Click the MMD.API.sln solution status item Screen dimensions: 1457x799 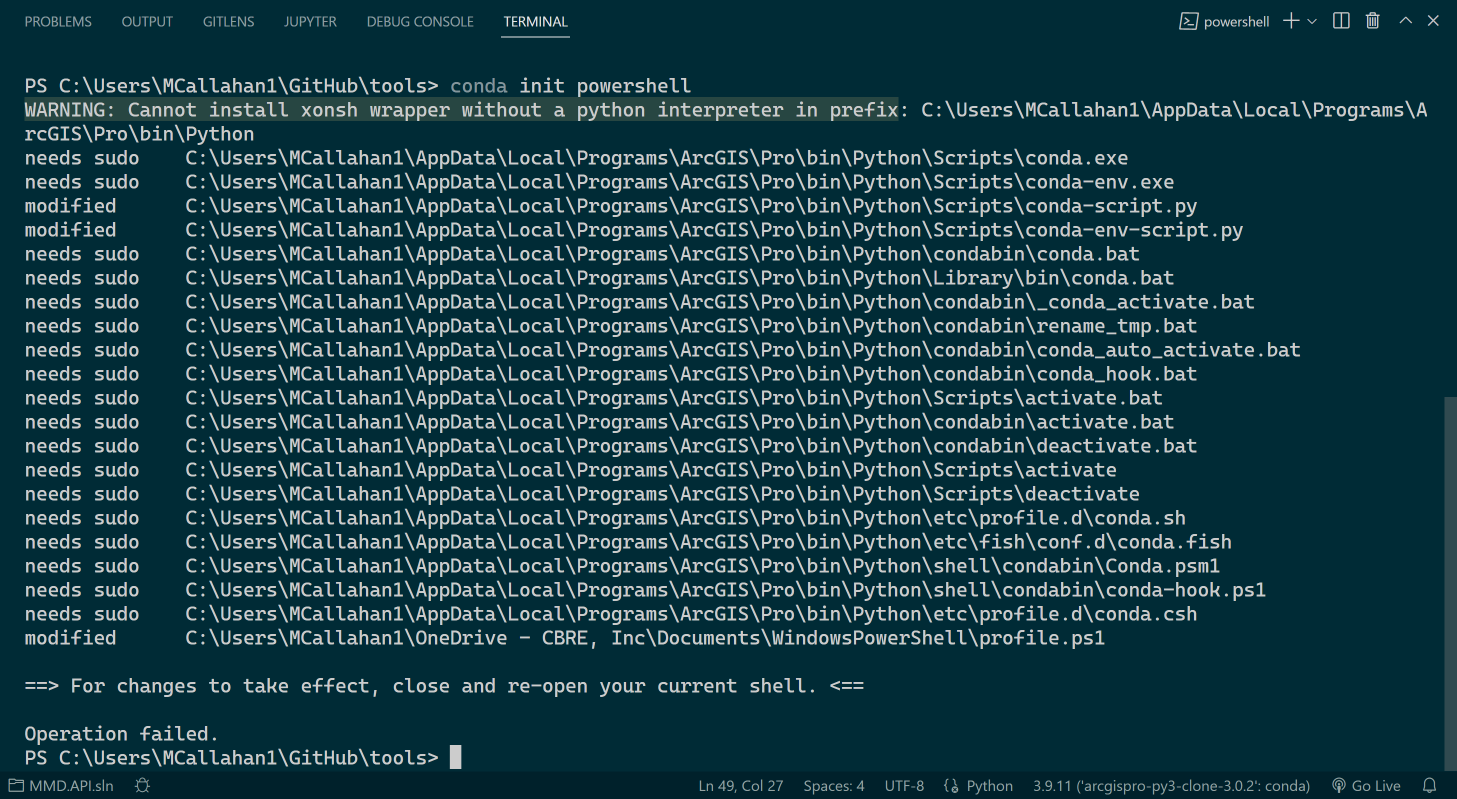point(60,786)
